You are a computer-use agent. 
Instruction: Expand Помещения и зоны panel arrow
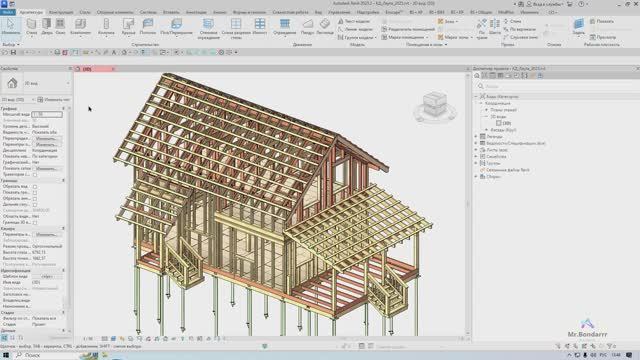coord(446,44)
